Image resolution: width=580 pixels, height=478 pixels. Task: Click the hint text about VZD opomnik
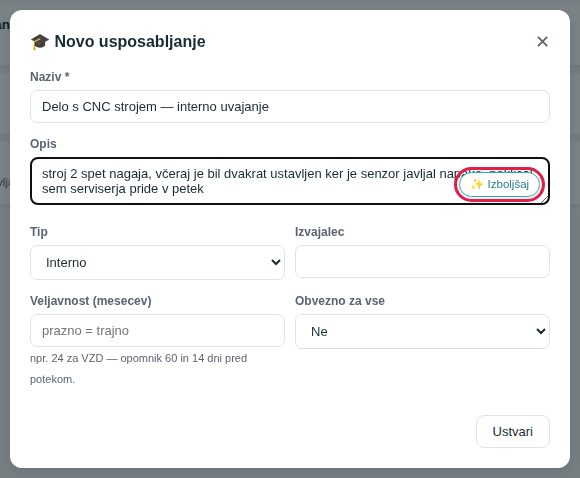coord(138,368)
